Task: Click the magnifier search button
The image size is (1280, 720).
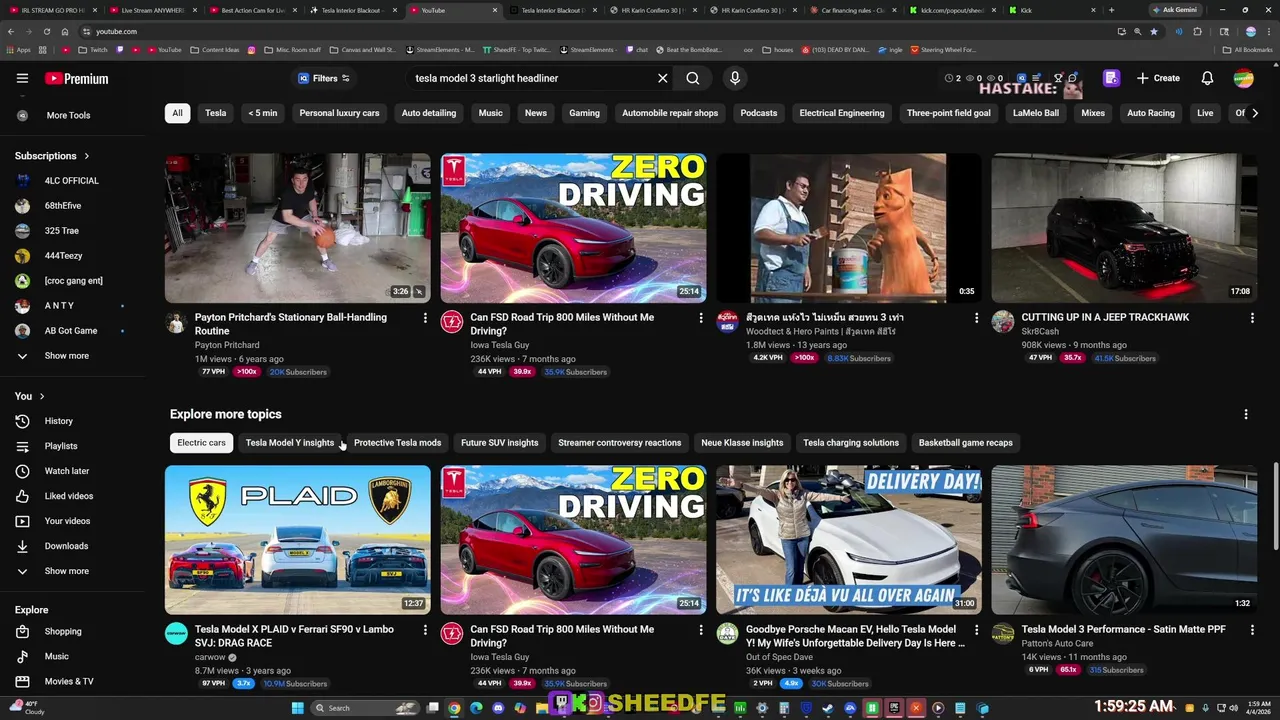Action: (693, 78)
